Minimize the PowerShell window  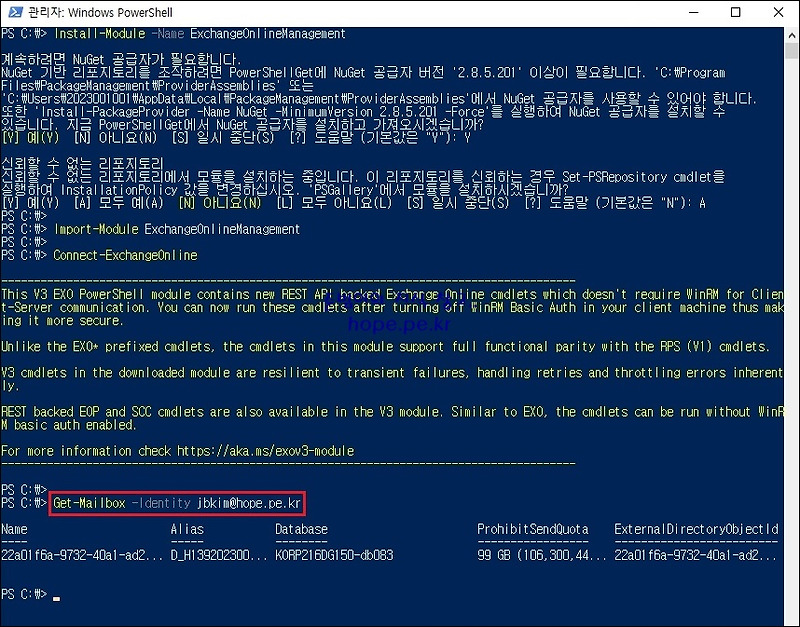point(694,13)
